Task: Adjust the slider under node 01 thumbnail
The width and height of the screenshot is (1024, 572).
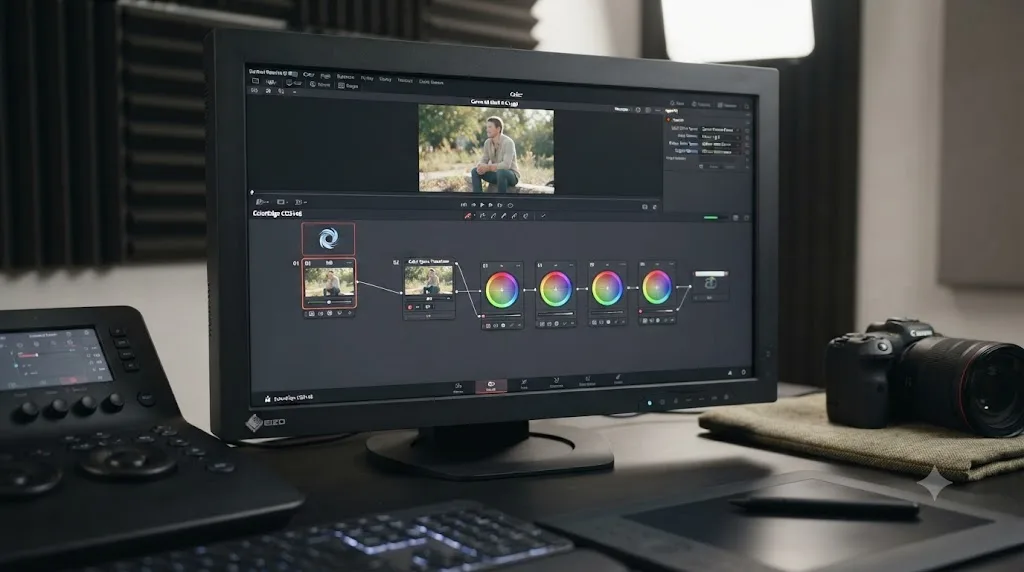Action: click(x=330, y=302)
